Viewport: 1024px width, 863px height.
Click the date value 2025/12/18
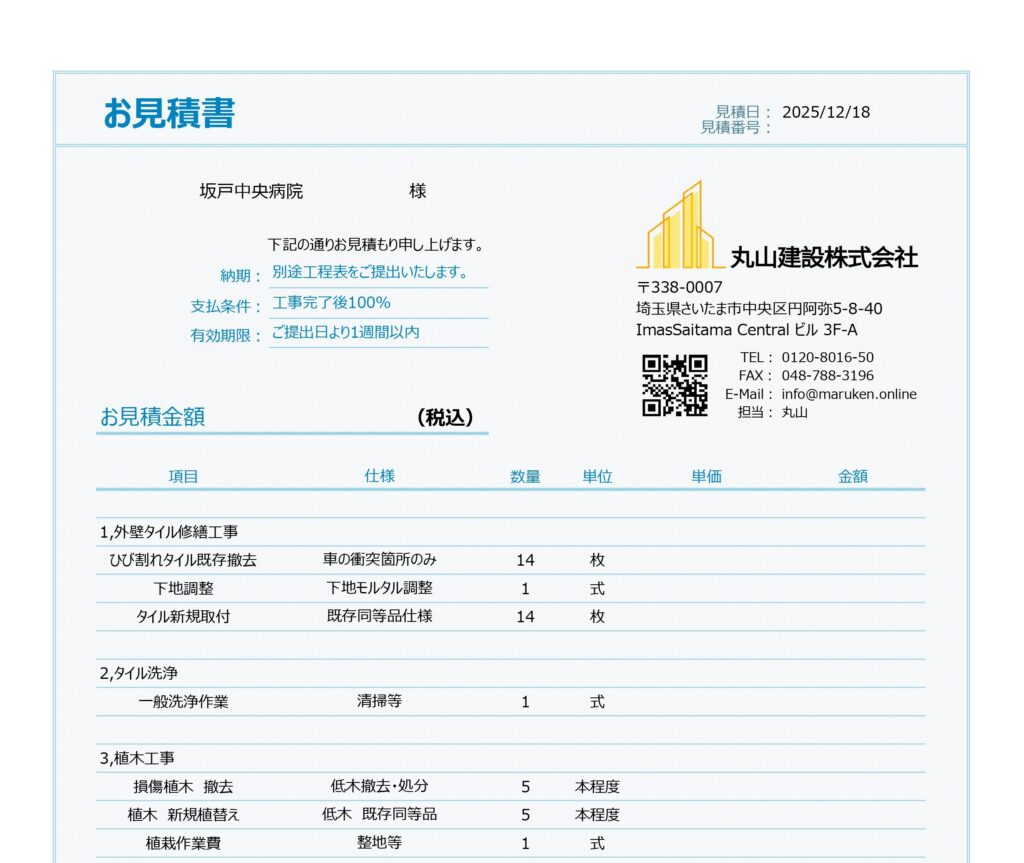coord(828,113)
